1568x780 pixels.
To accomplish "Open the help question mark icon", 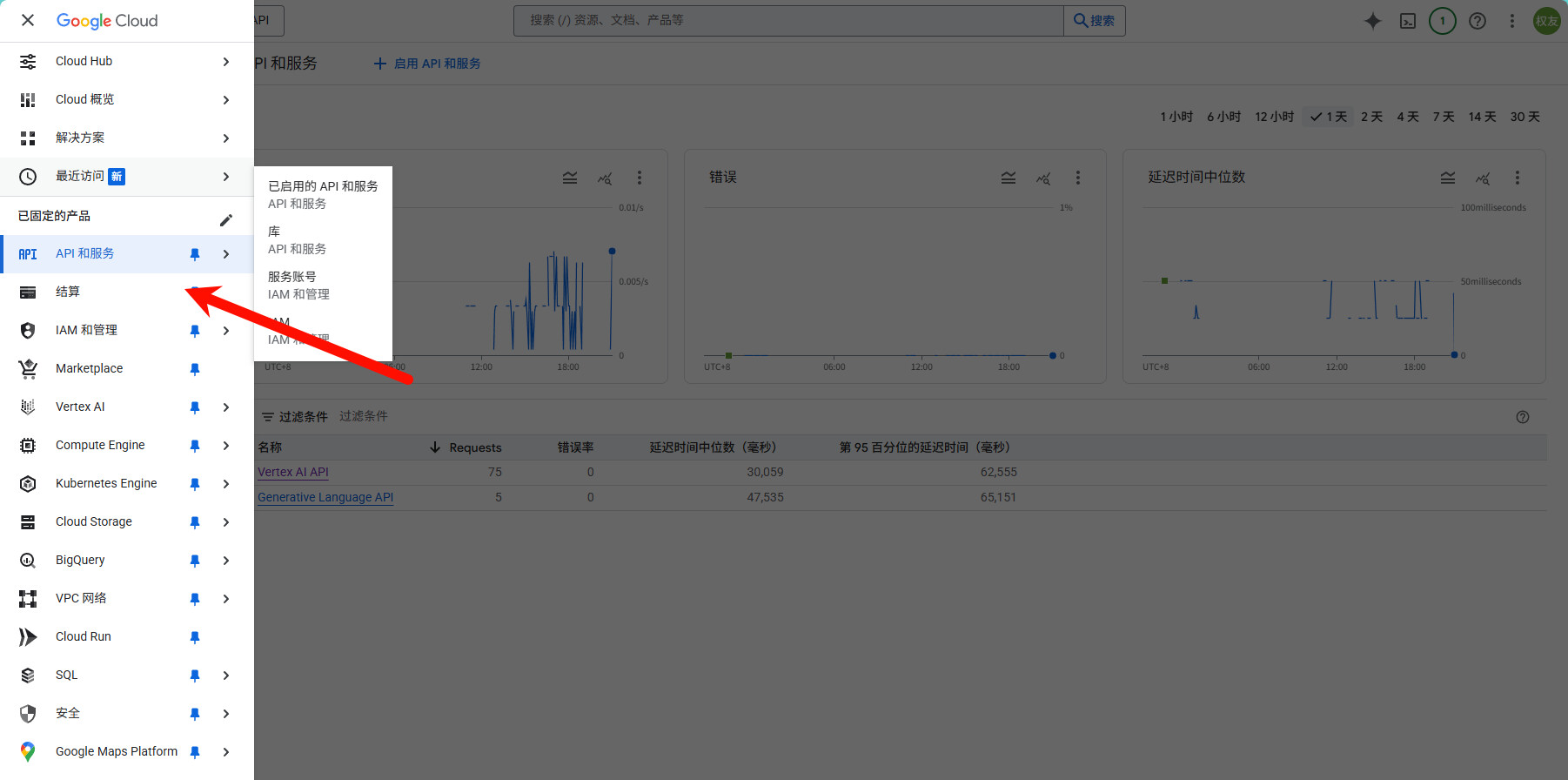I will (1477, 21).
